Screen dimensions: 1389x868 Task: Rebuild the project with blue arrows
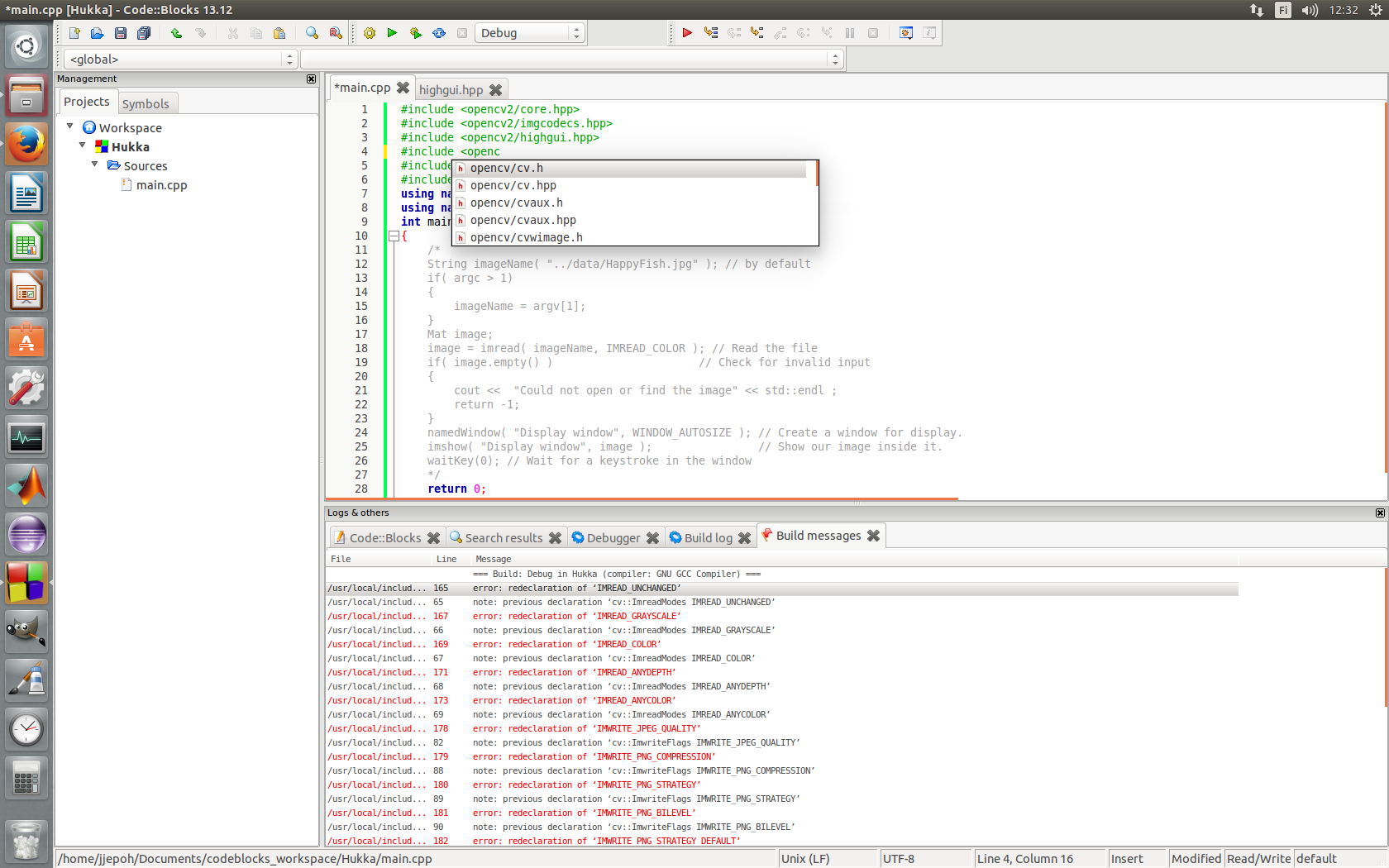[x=439, y=33]
